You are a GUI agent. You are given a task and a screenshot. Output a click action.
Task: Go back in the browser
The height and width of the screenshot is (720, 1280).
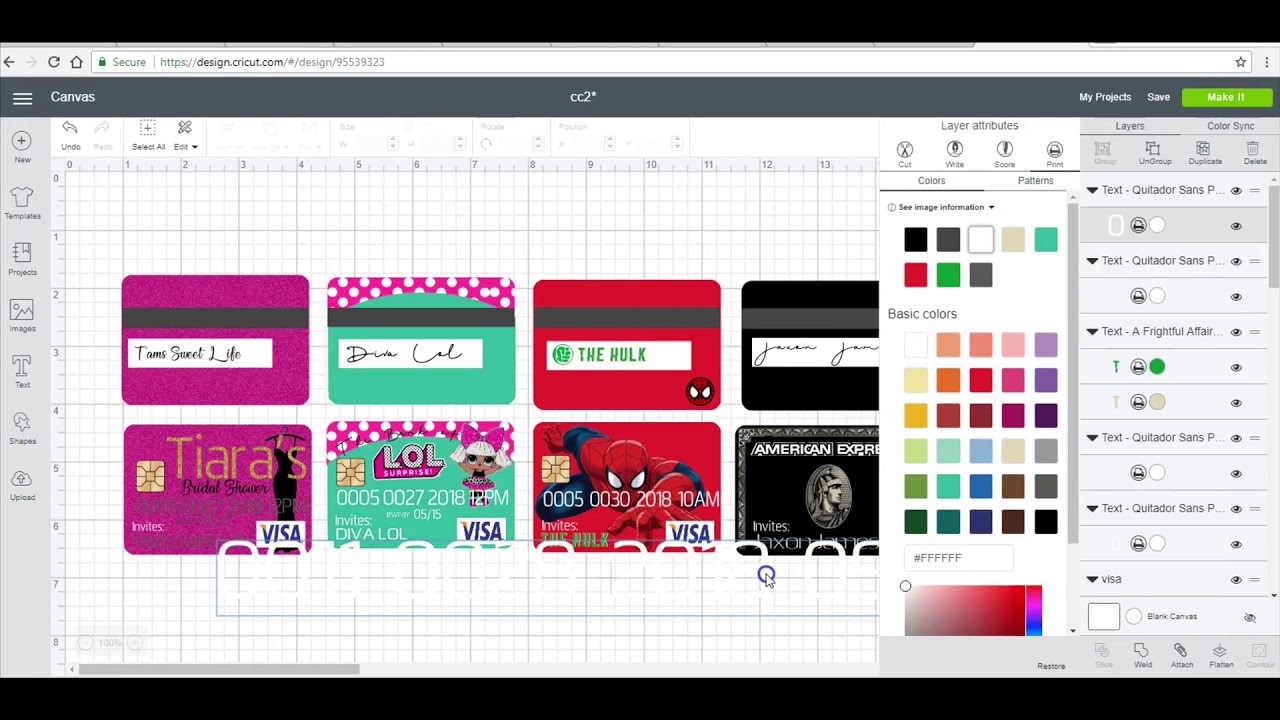click(9, 62)
